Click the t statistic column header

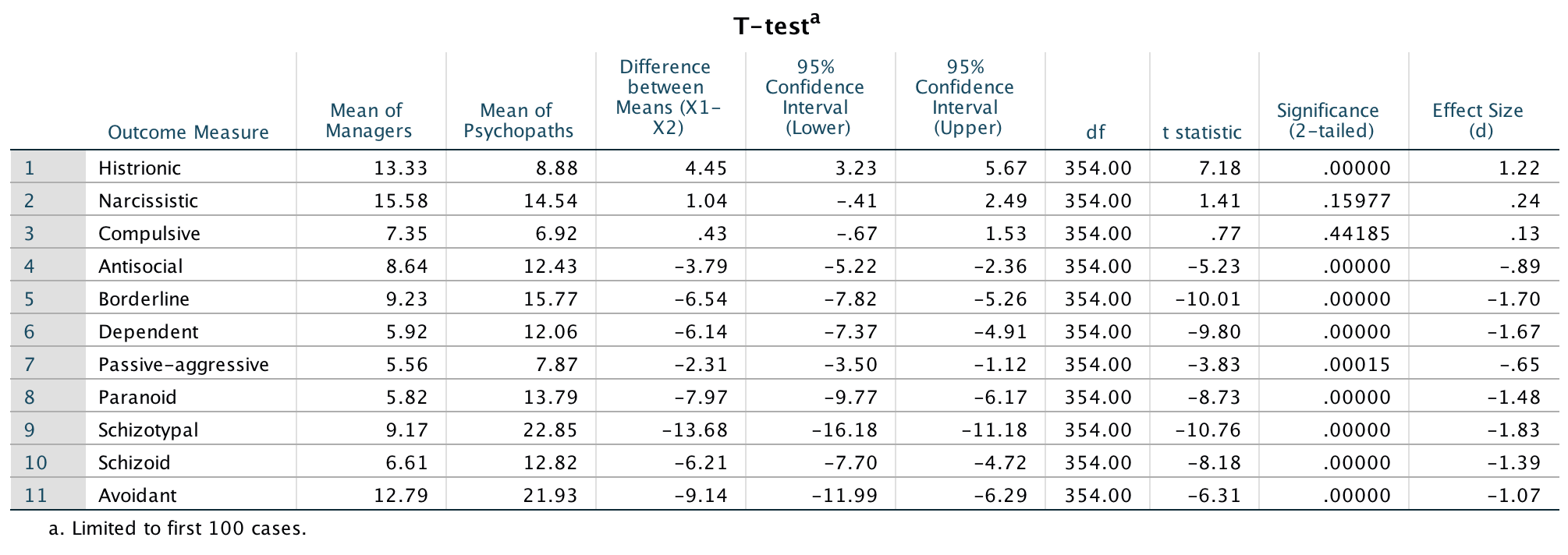click(1201, 132)
